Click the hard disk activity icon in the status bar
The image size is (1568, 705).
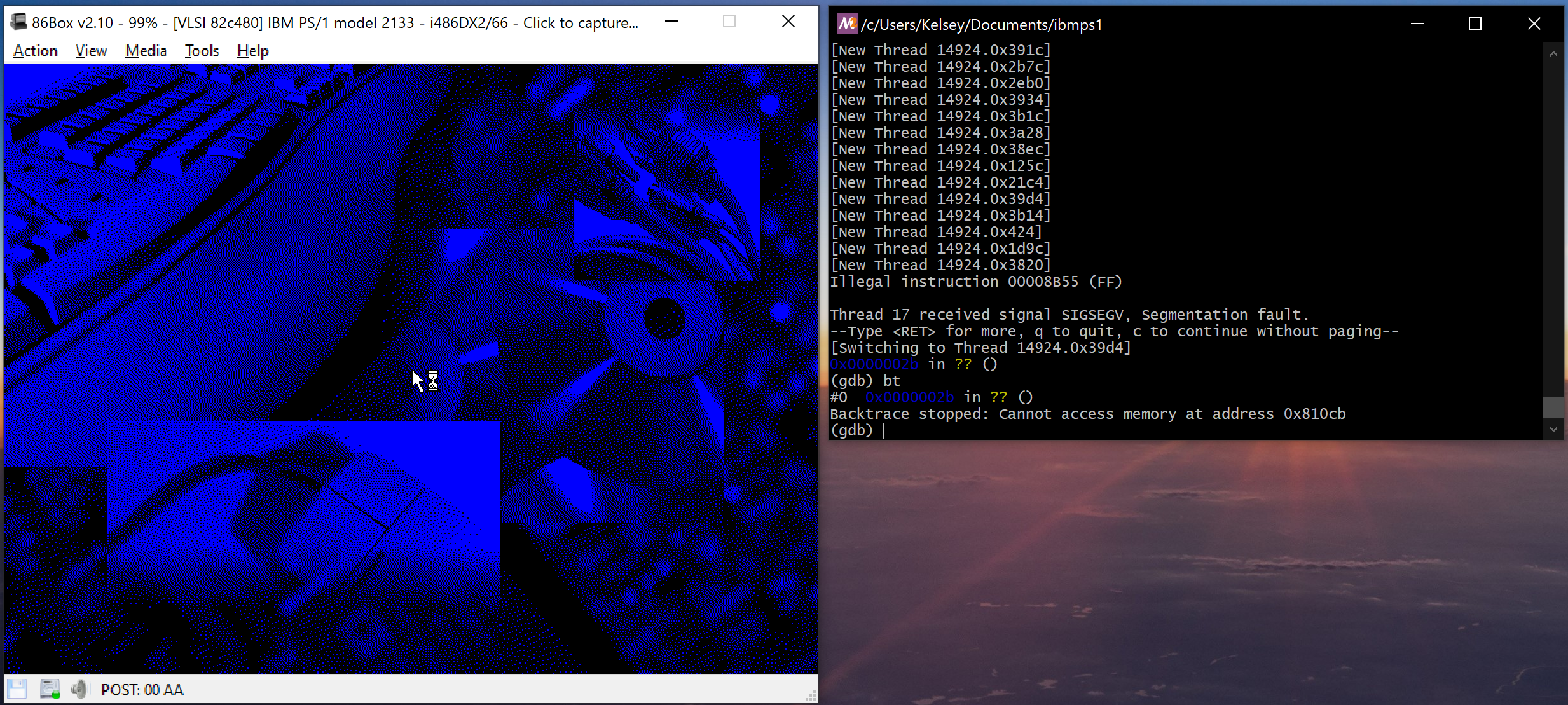click(49, 688)
